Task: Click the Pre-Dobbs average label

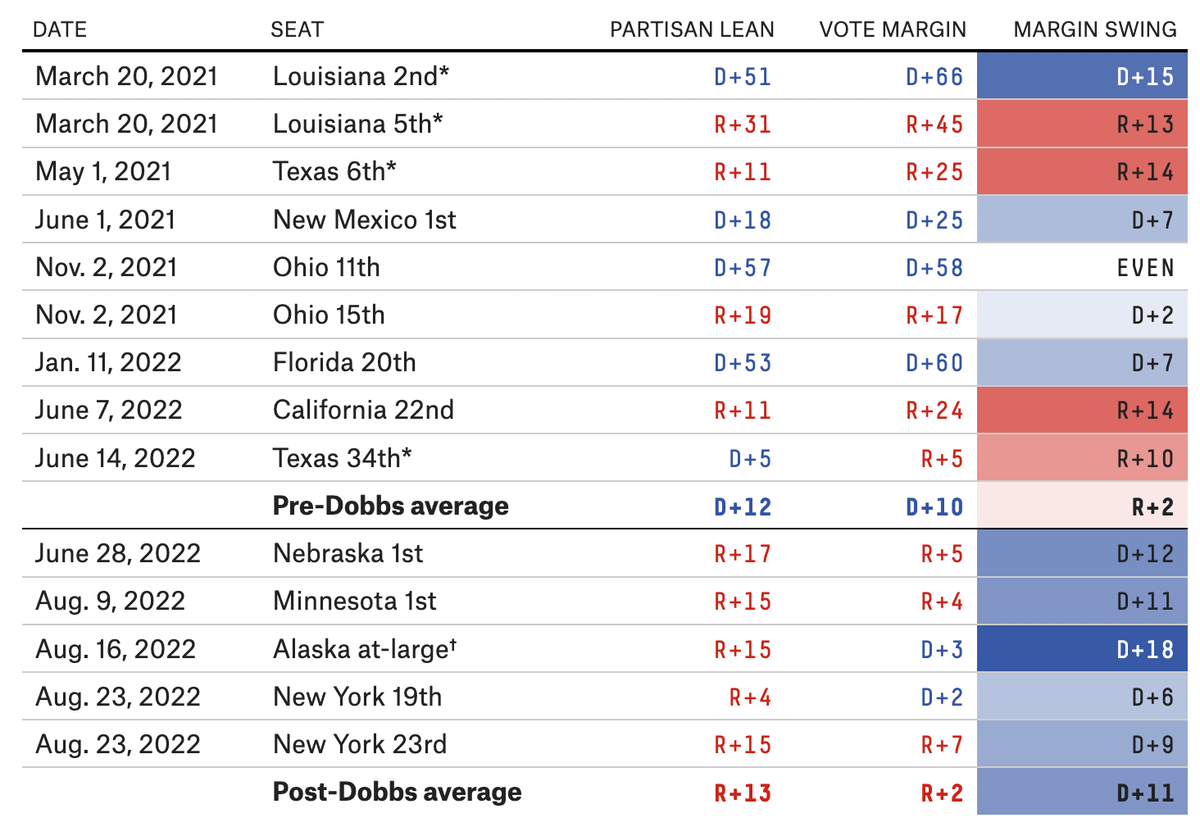Action: point(390,506)
